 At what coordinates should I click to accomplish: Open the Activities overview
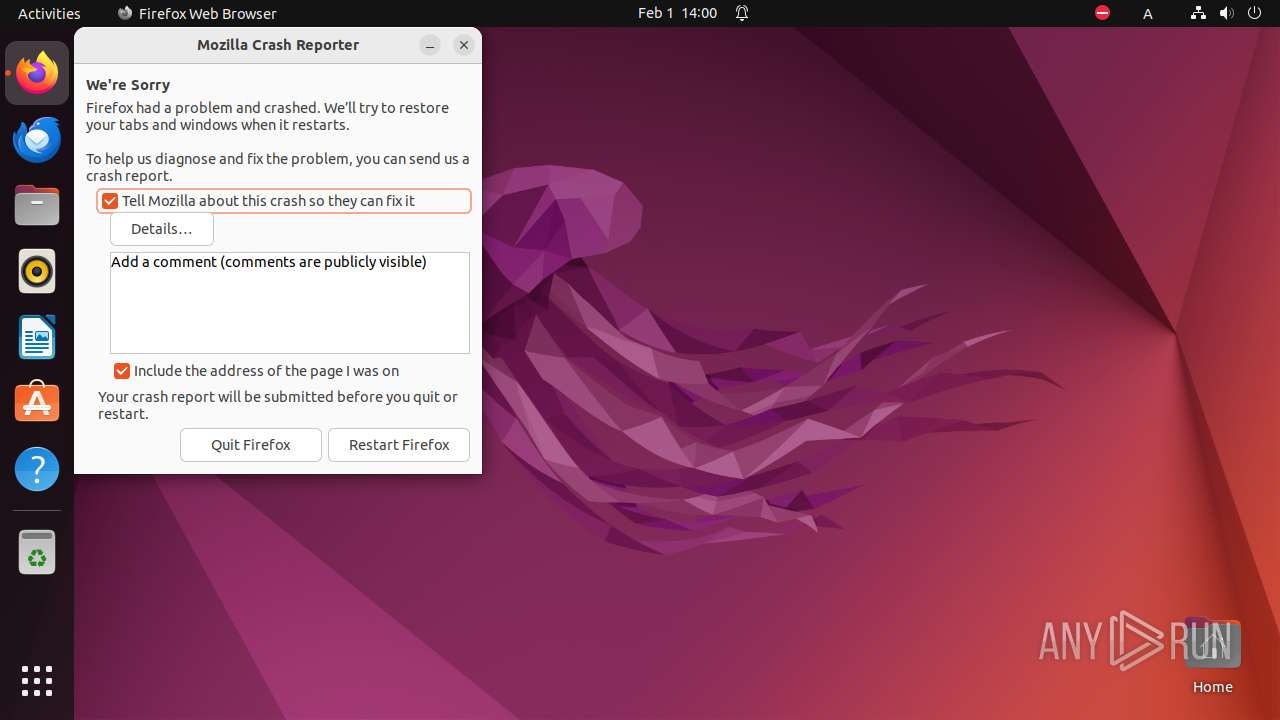pyautogui.click(x=49, y=13)
